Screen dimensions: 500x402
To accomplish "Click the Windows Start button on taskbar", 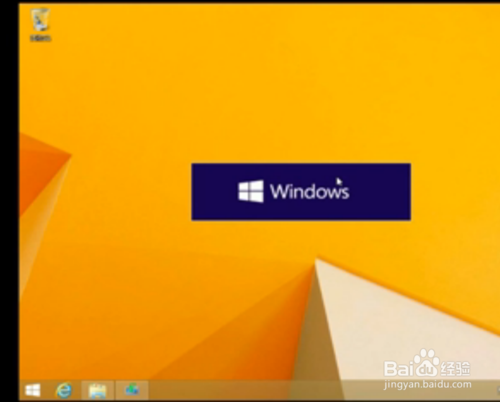I will point(33,390).
